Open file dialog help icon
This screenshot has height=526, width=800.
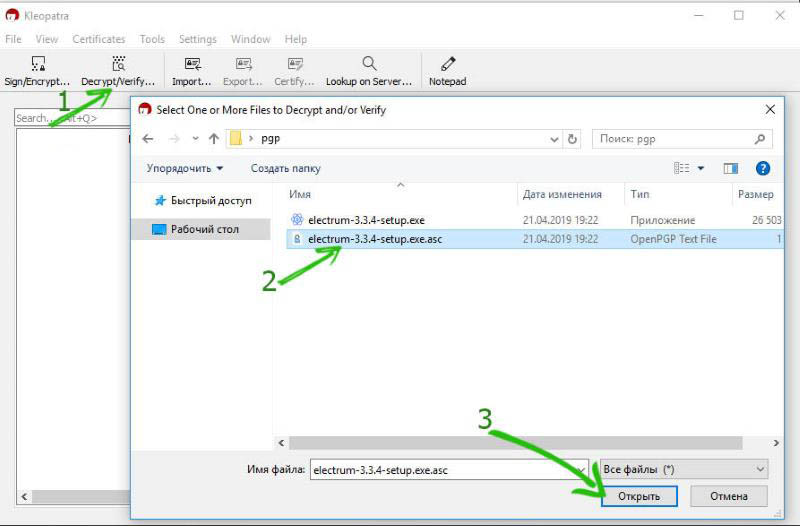(x=763, y=168)
